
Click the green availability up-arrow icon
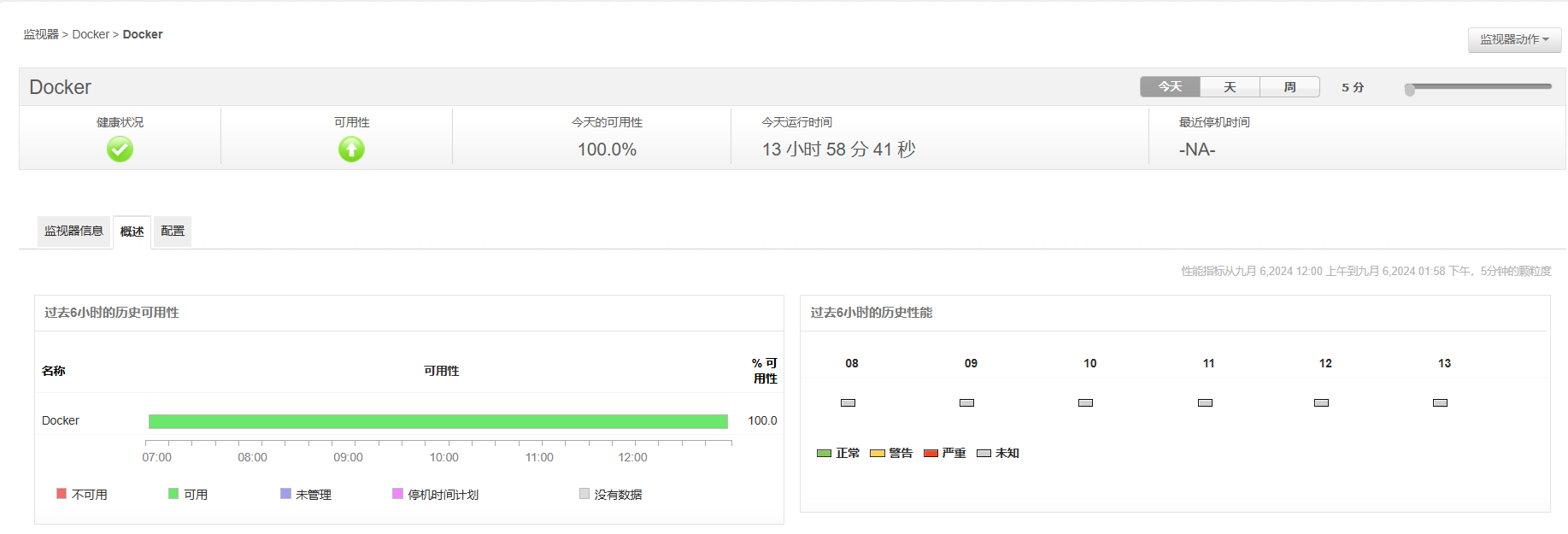(x=351, y=150)
